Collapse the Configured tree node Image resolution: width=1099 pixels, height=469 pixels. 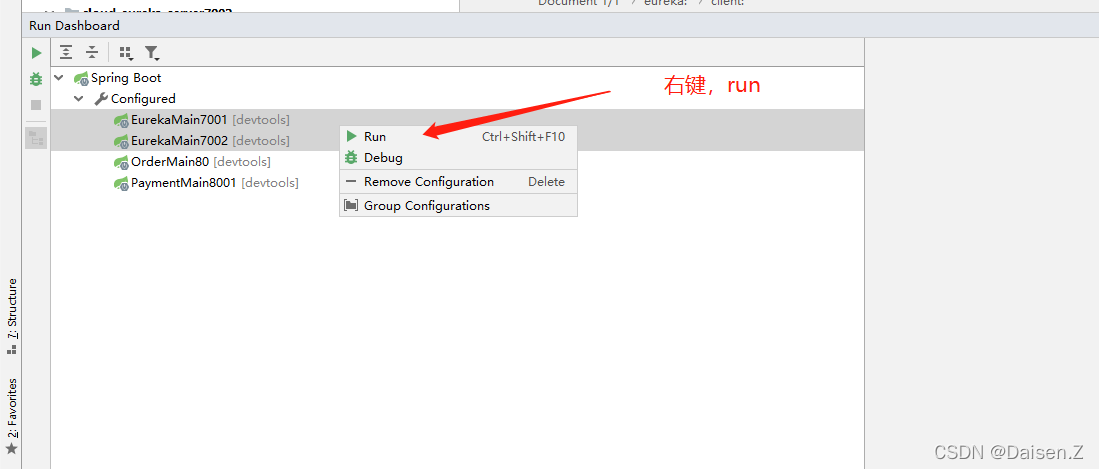point(79,98)
